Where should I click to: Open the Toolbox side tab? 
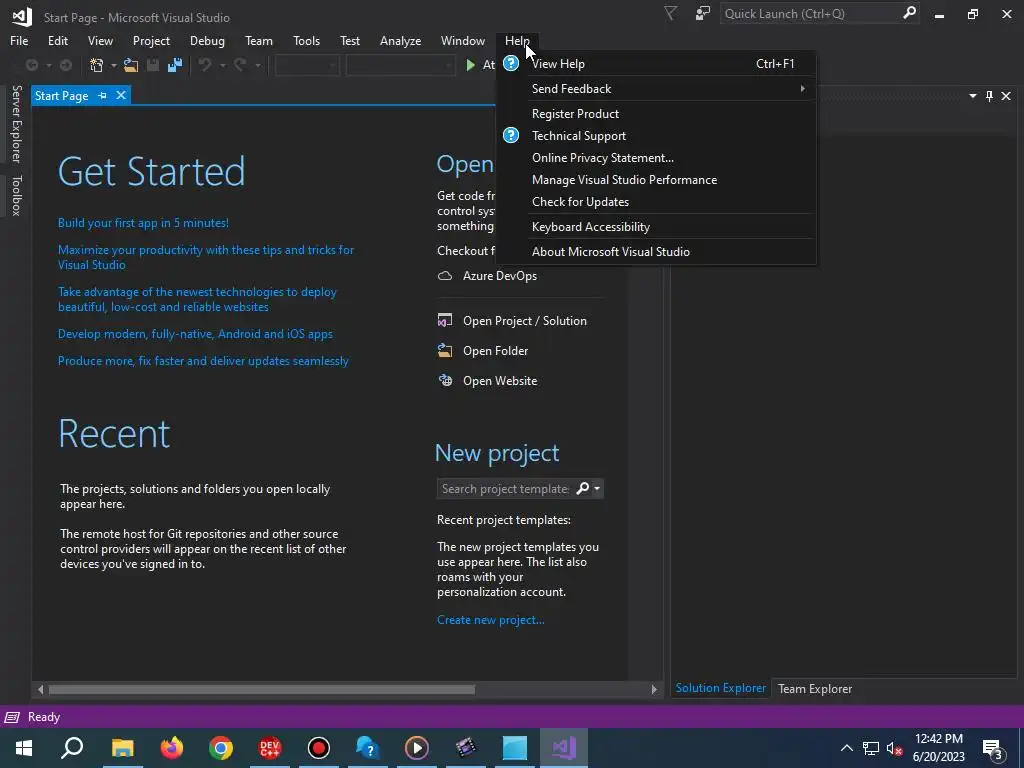pyautogui.click(x=16, y=195)
